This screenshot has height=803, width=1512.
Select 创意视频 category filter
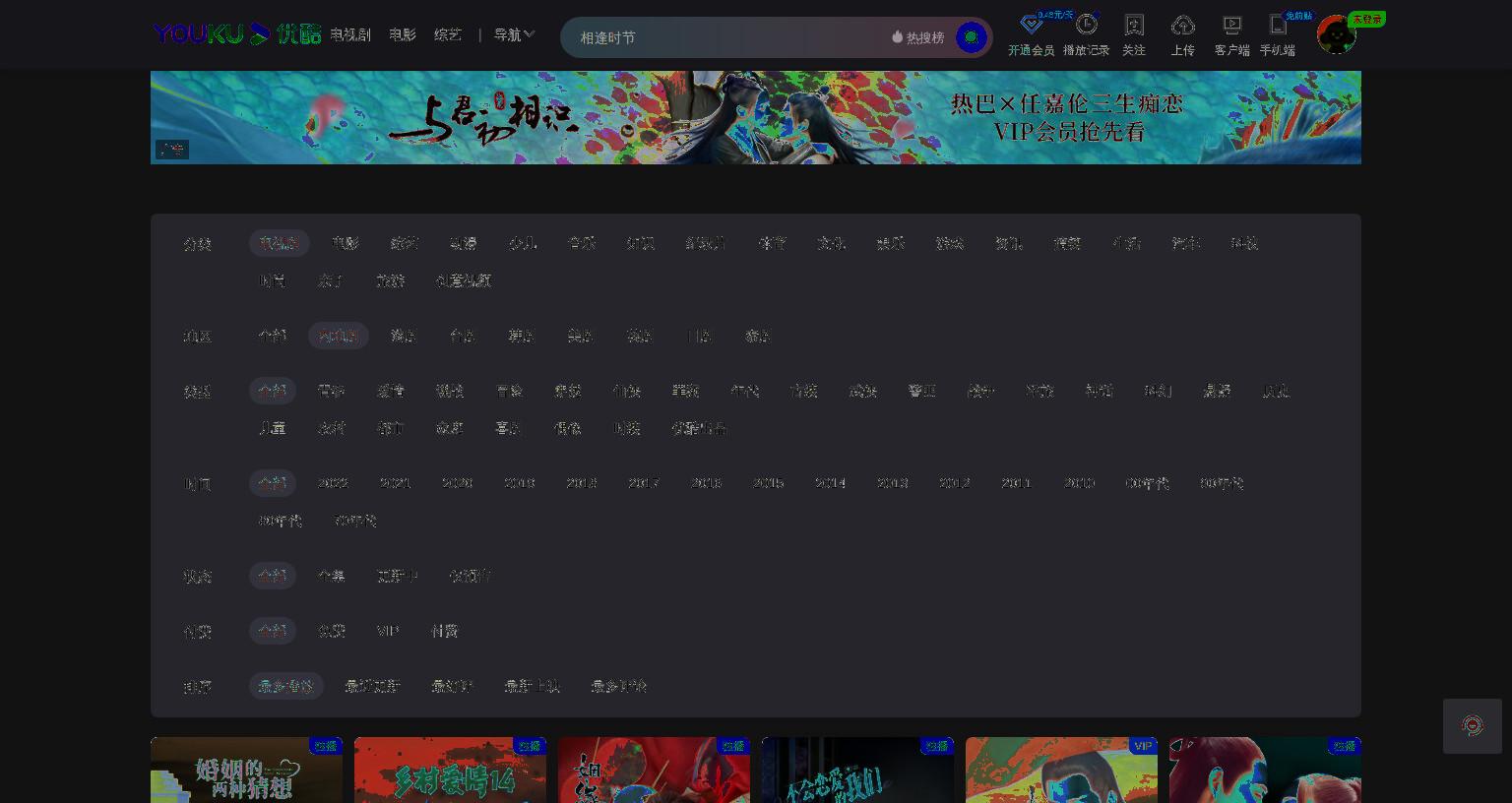point(464,280)
